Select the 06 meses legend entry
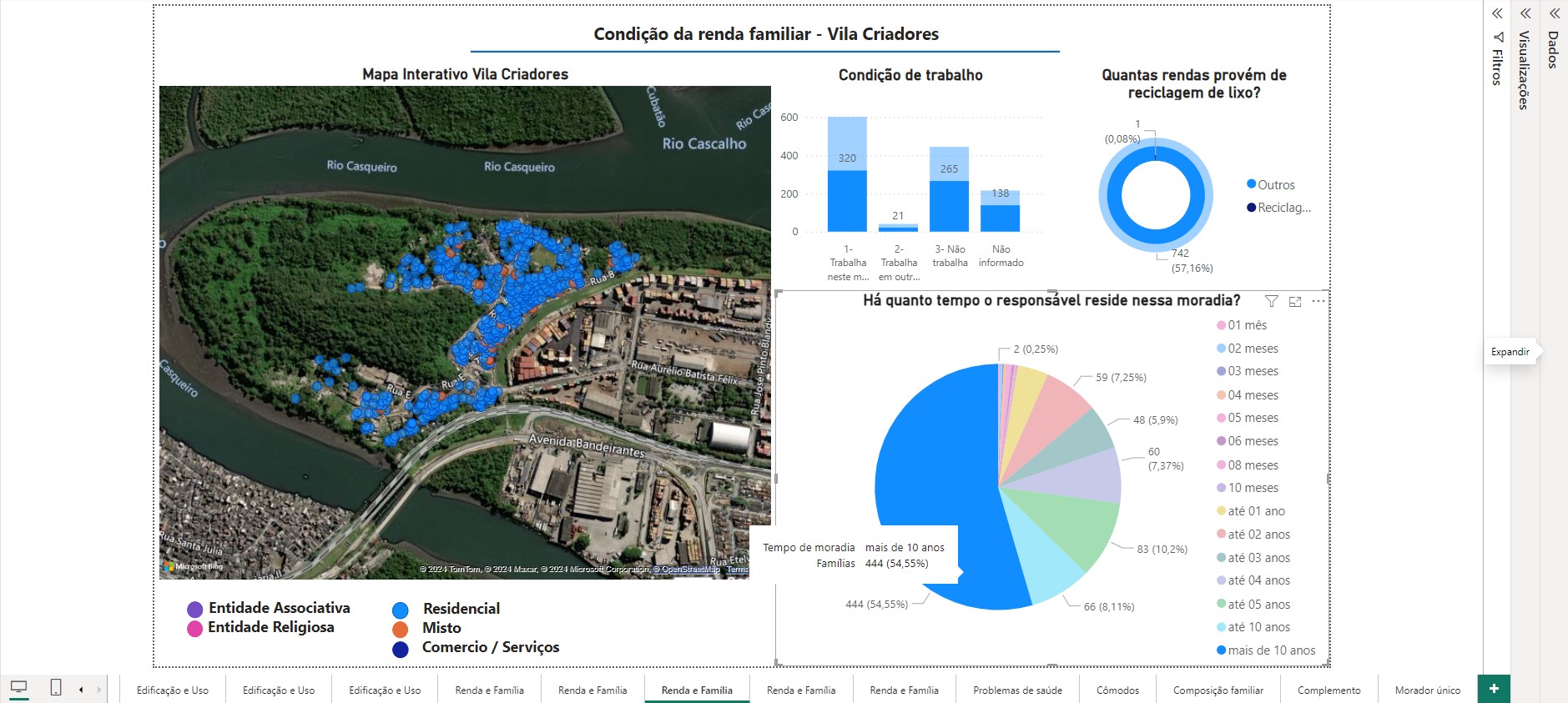Image resolution: width=1568 pixels, height=703 pixels. pos(1248,441)
